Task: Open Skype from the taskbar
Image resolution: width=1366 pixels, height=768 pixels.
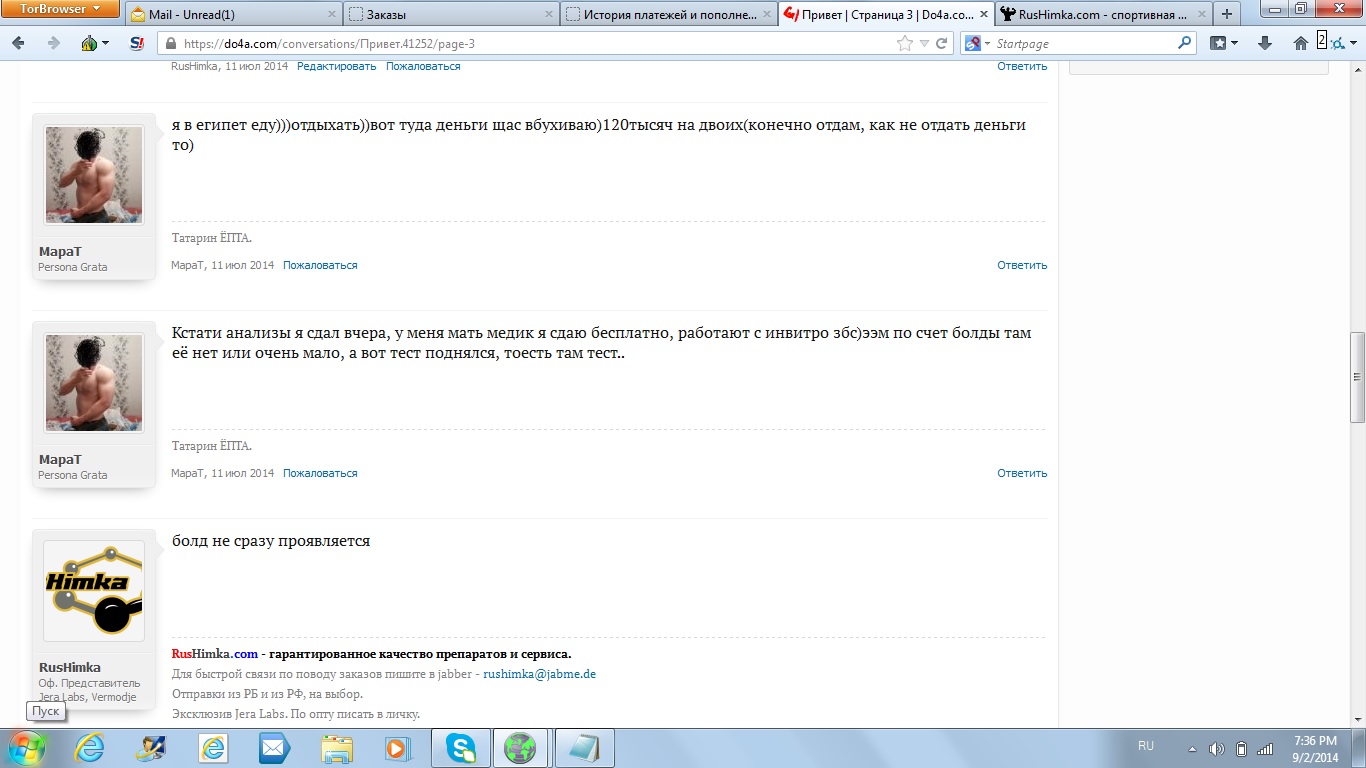Action: [461, 748]
